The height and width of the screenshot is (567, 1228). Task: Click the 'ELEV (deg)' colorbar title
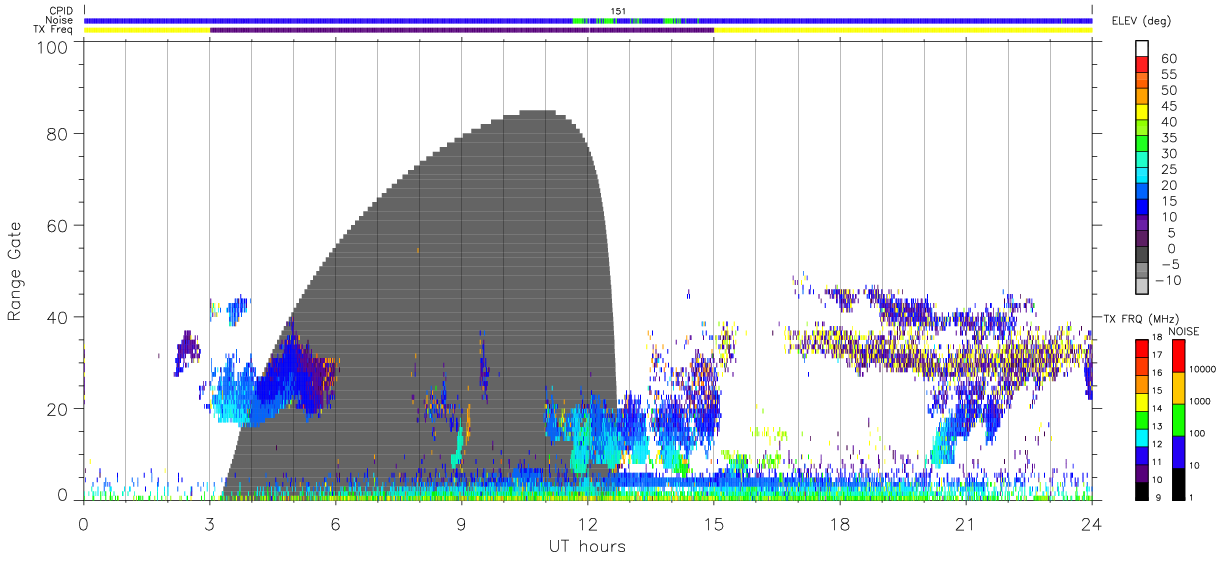pos(1141,21)
